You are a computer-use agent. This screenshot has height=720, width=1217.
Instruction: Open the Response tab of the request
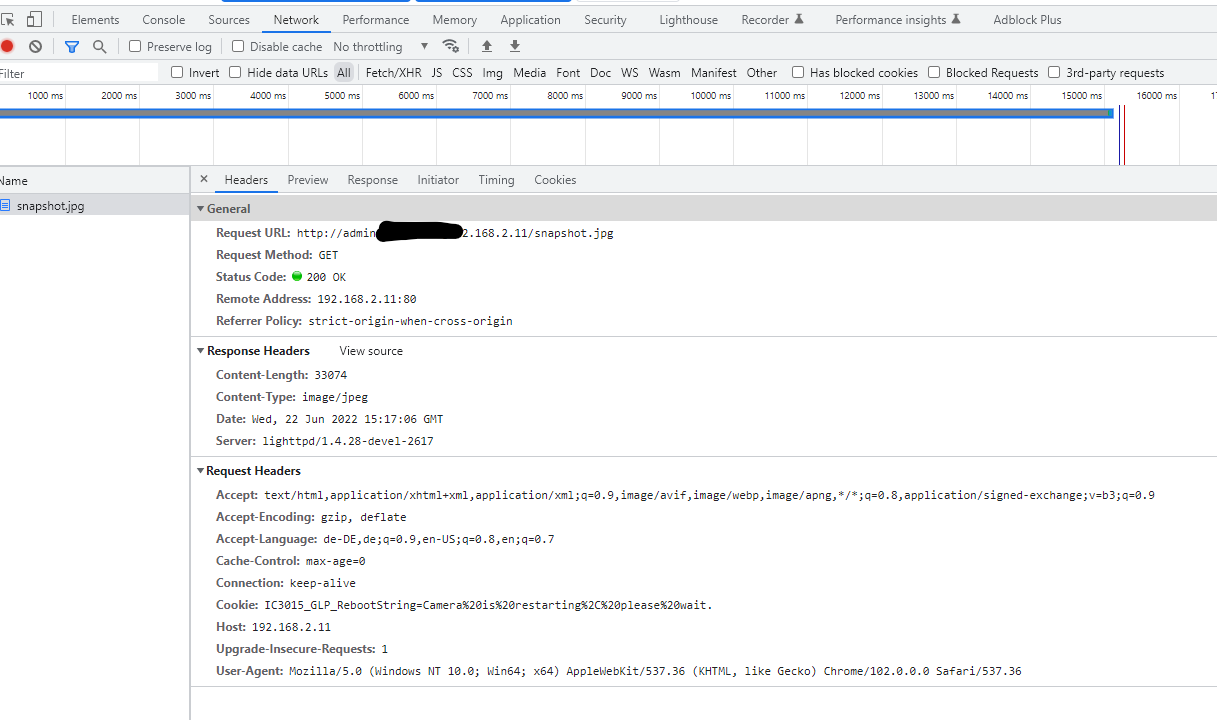(373, 180)
